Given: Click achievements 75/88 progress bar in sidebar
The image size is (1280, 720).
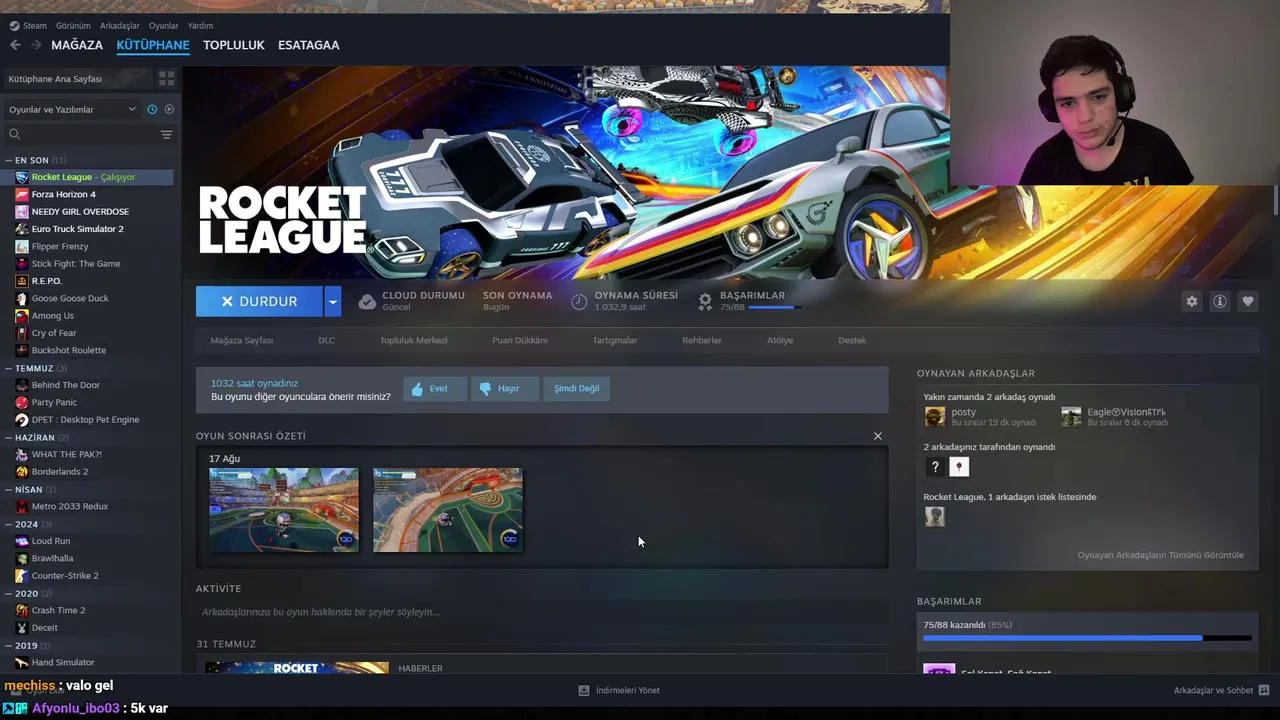Looking at the screenshot, I should [1087, 637].
